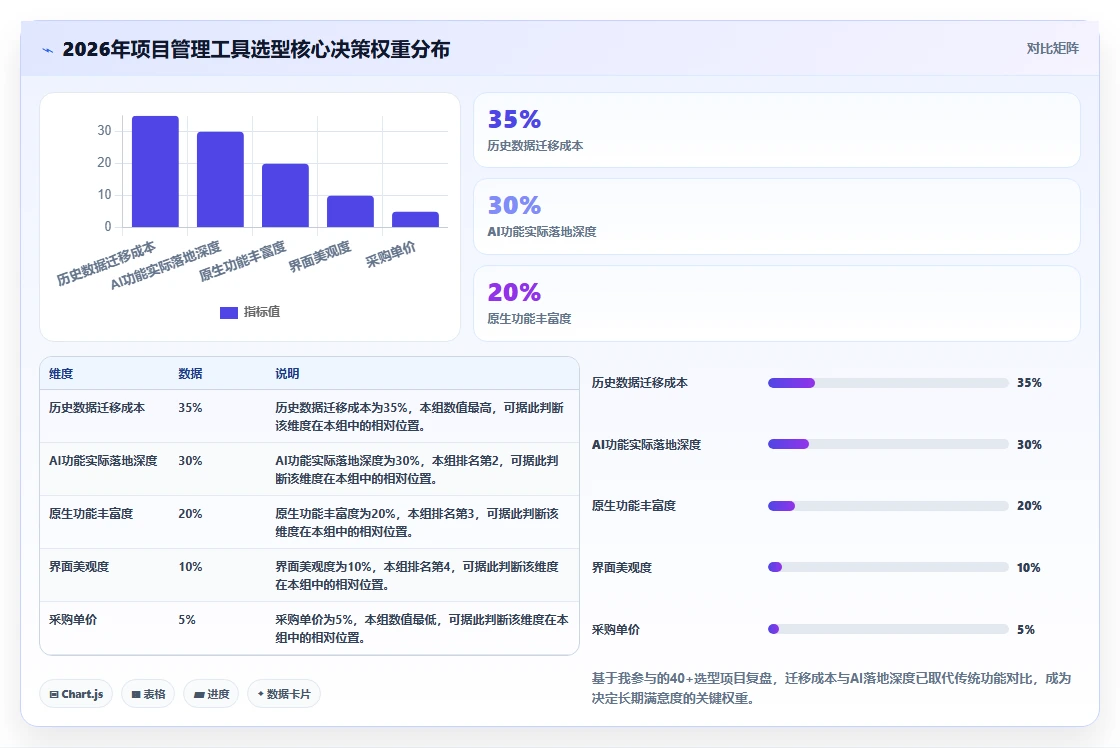This screenshot has height=748, width=1120.
Task: Click the Chart.js tag chip
Action: (76, 694)
